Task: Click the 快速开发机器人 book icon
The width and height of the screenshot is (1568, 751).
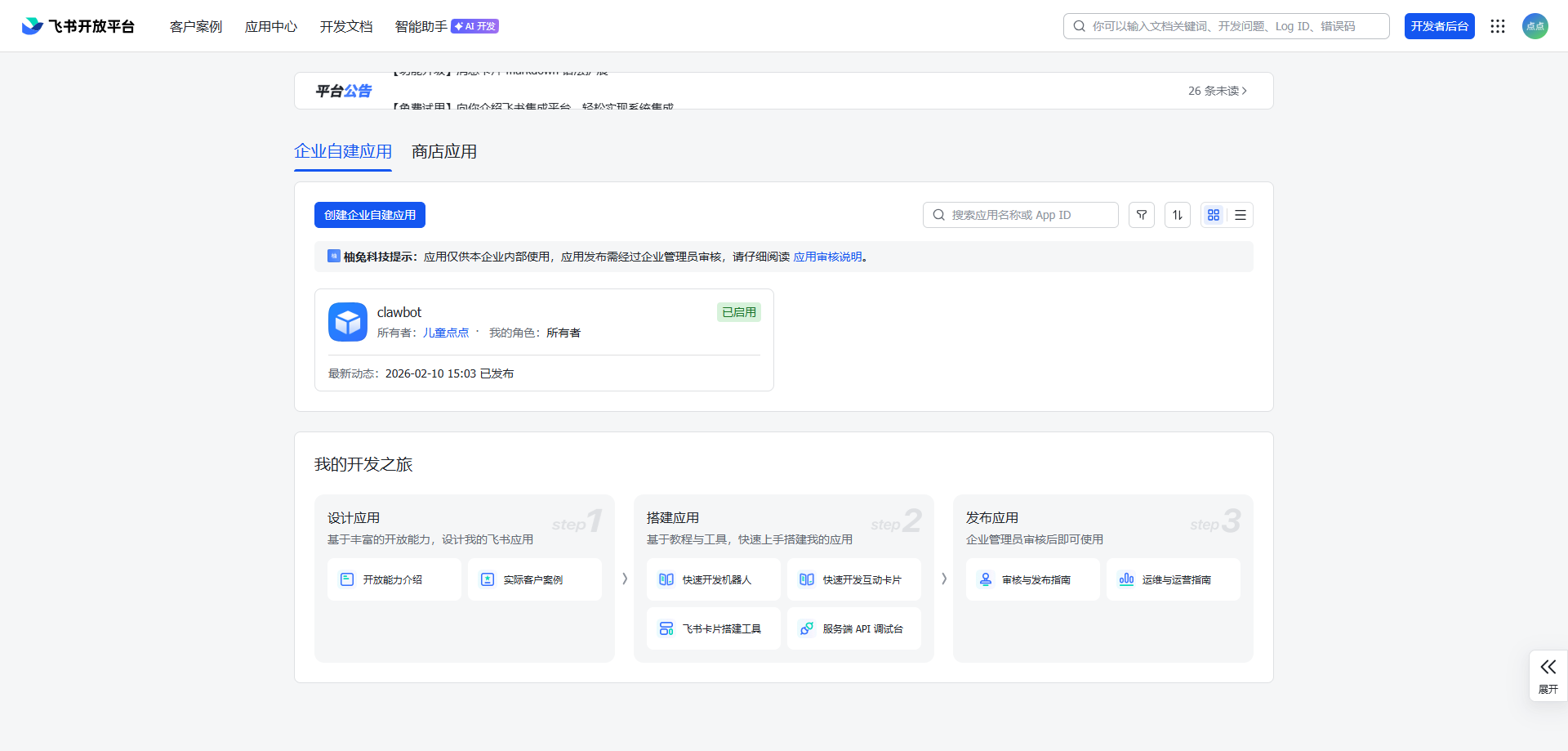Action: click(x=666, y=579)
